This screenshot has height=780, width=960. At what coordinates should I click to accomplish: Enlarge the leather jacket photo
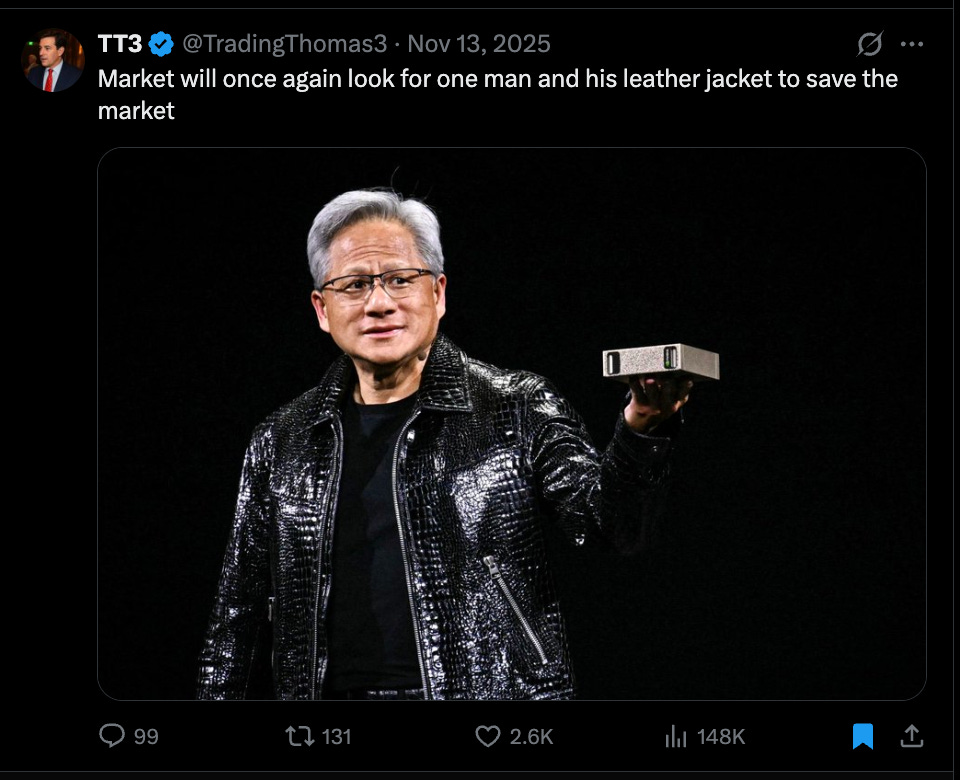point(512,424)
